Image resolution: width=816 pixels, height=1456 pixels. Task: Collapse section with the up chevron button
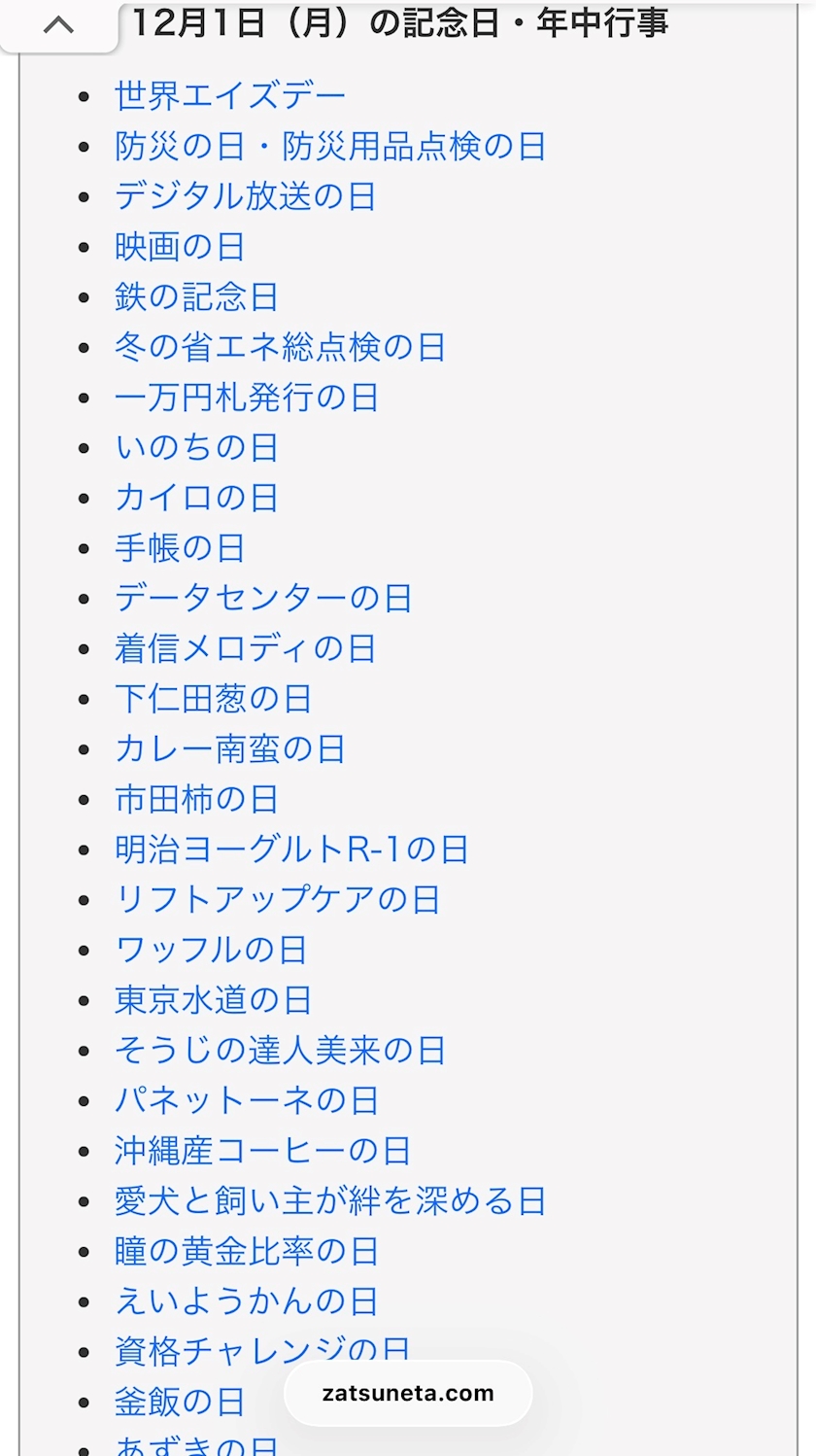58,25
